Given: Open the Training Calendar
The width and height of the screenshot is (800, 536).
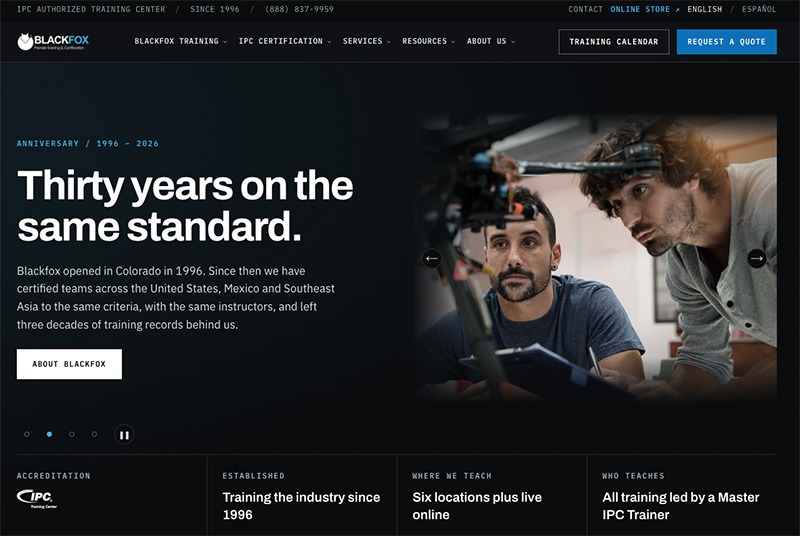Looking at the screenshot, I should 614,42.
